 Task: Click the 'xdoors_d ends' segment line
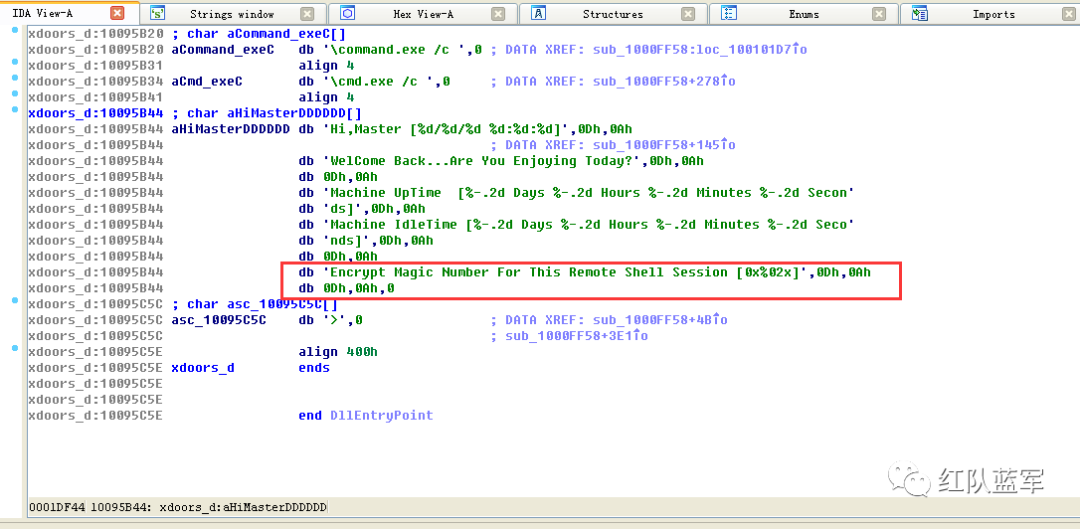250,367
